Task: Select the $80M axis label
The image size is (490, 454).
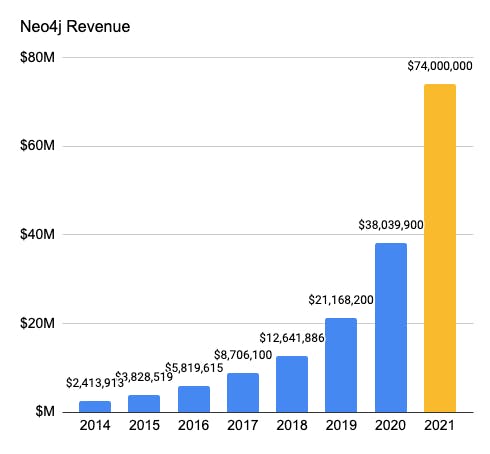Action: pos(37,57)
